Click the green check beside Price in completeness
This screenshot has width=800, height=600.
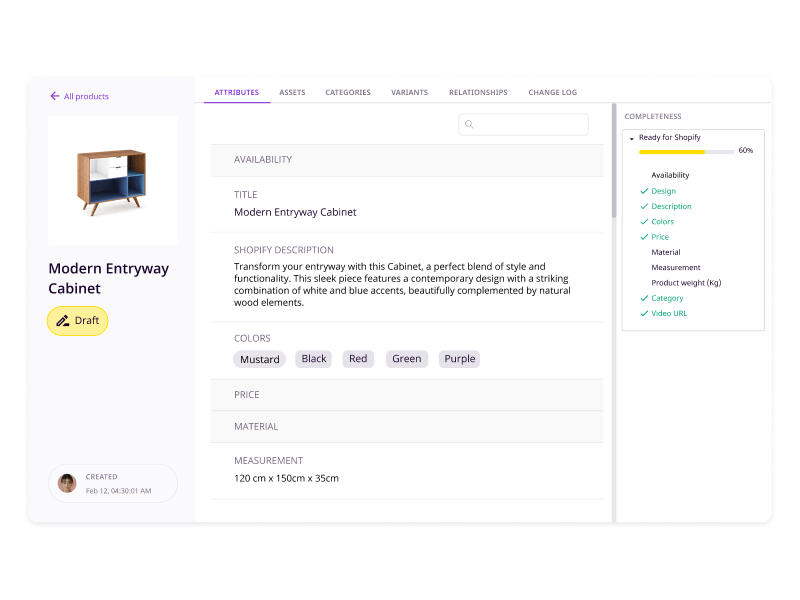(645, 237)
